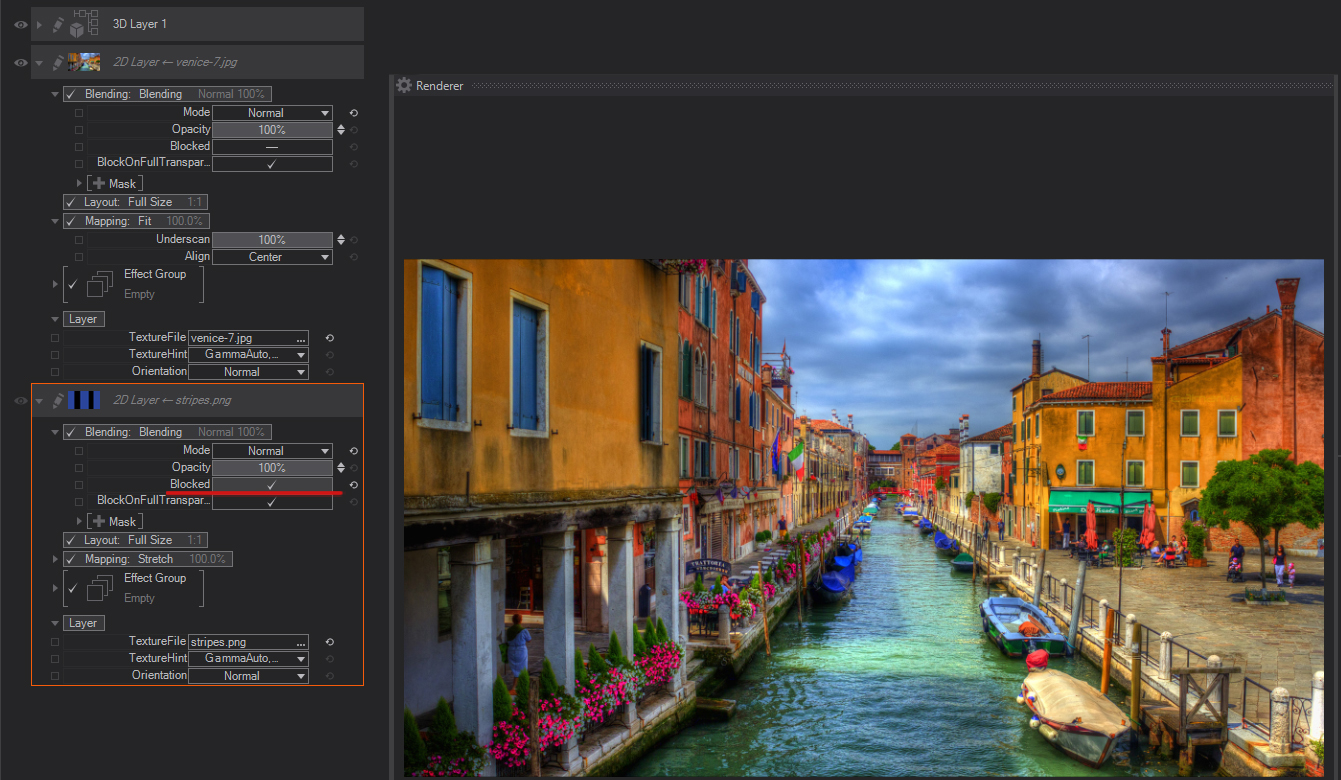1341x780 pixels.
Task: Reset the Blocked value on stripes.png layer
Action: [x=353, y=485]
